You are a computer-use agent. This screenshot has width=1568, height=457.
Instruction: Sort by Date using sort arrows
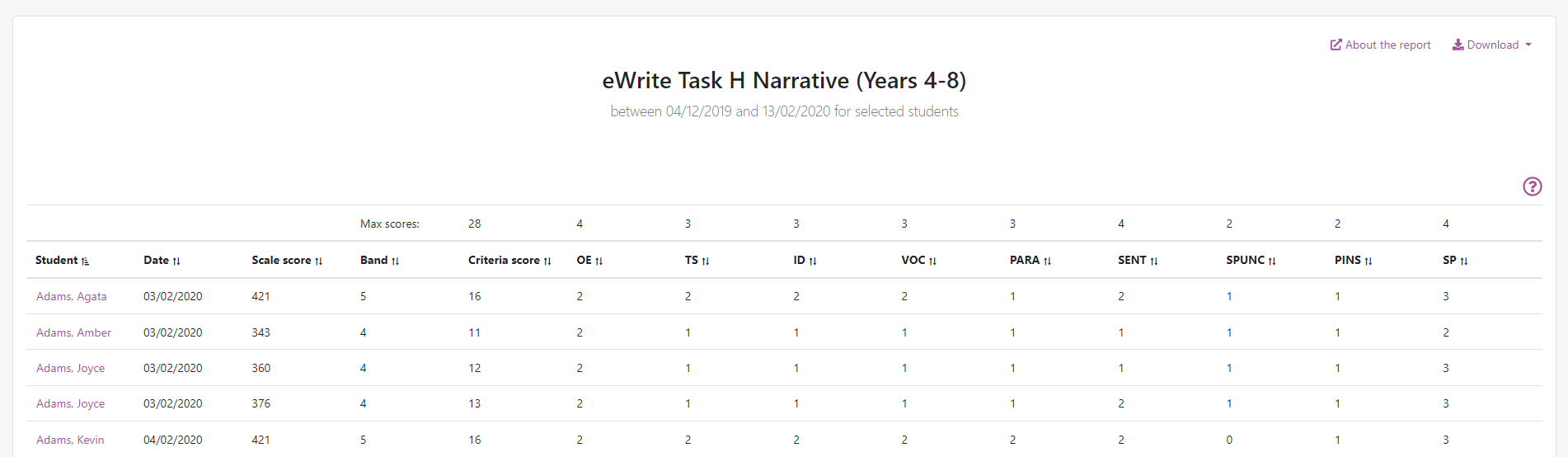pos(176,261)
